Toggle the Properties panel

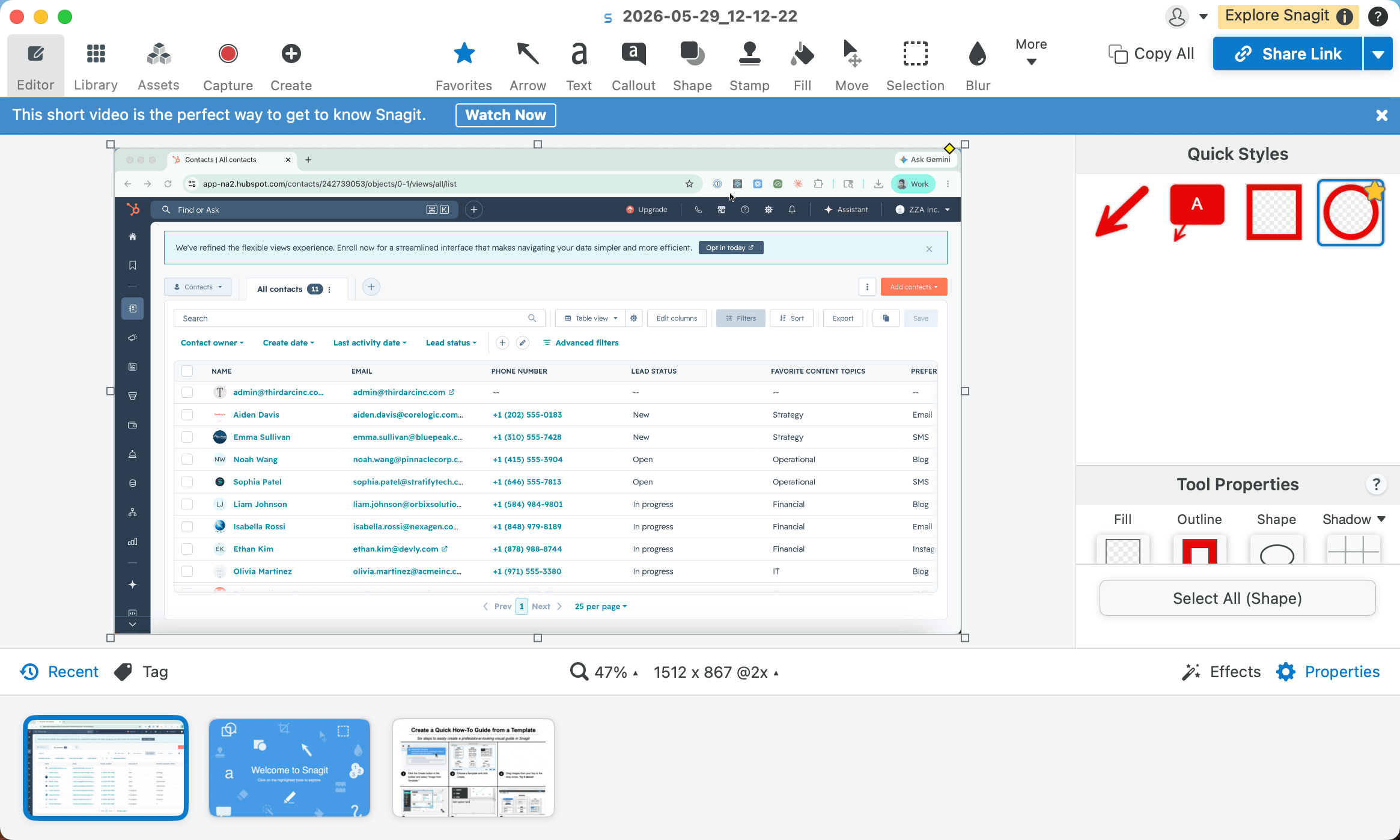coord(1328,672)
